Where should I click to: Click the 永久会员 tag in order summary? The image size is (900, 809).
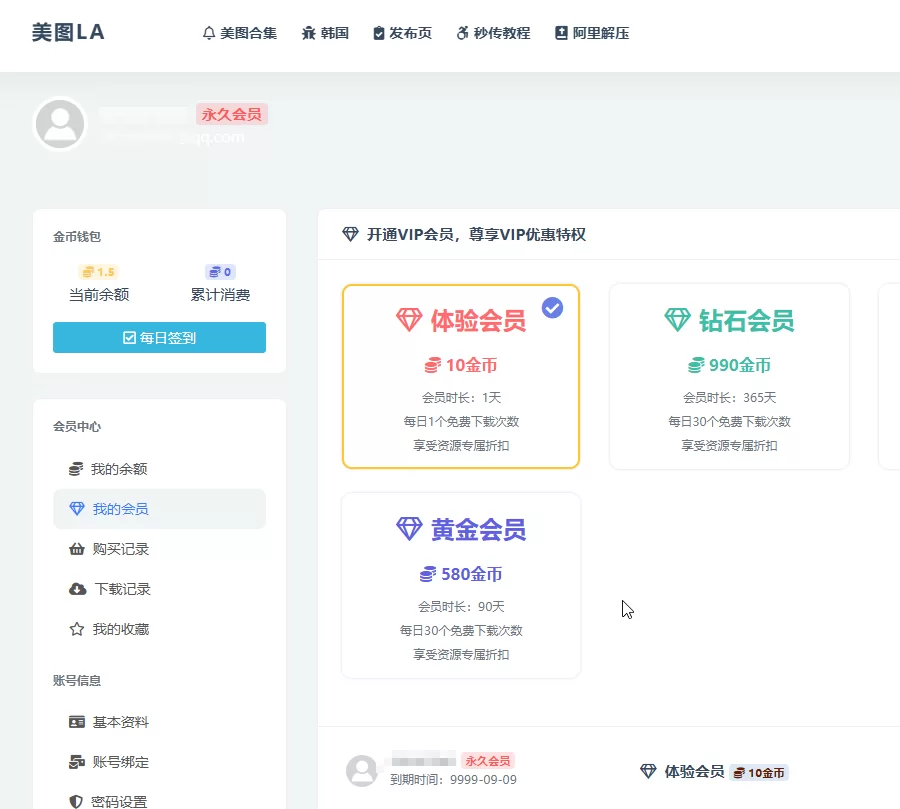[488, 761]
